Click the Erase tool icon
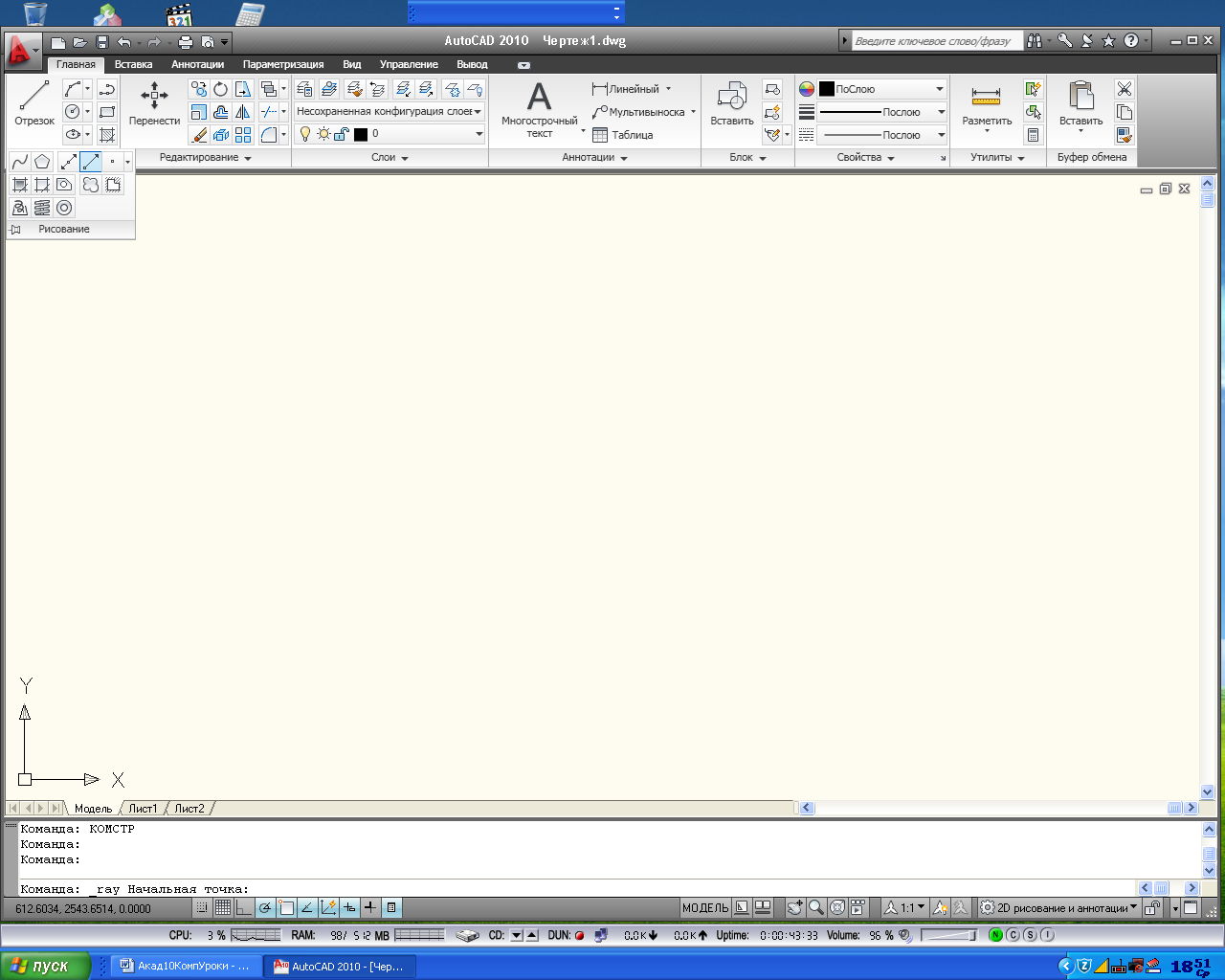1225x980 pixels. (x=199, y=135)
